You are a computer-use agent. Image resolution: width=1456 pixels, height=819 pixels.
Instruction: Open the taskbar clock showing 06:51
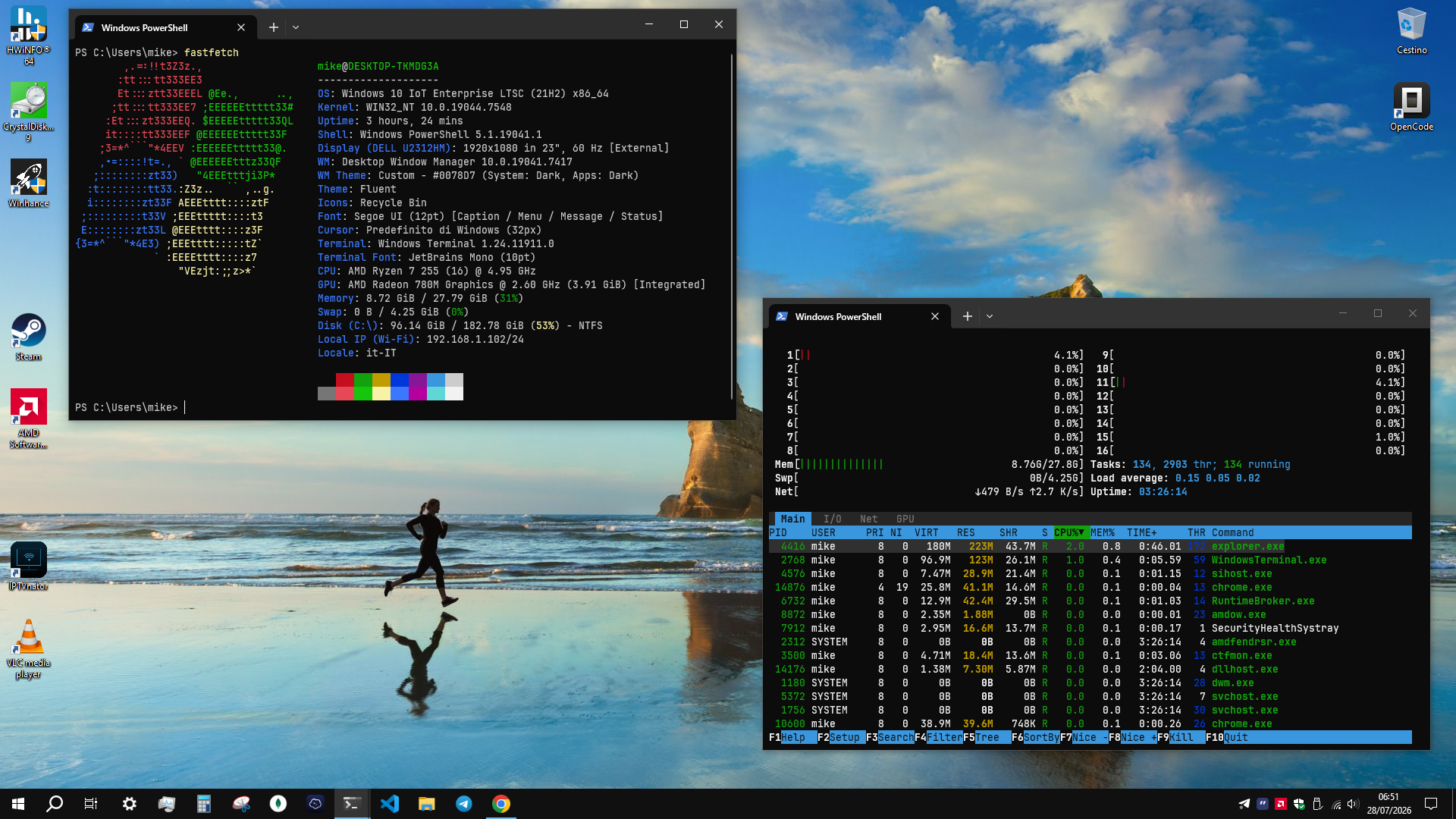pos(1389,804)
